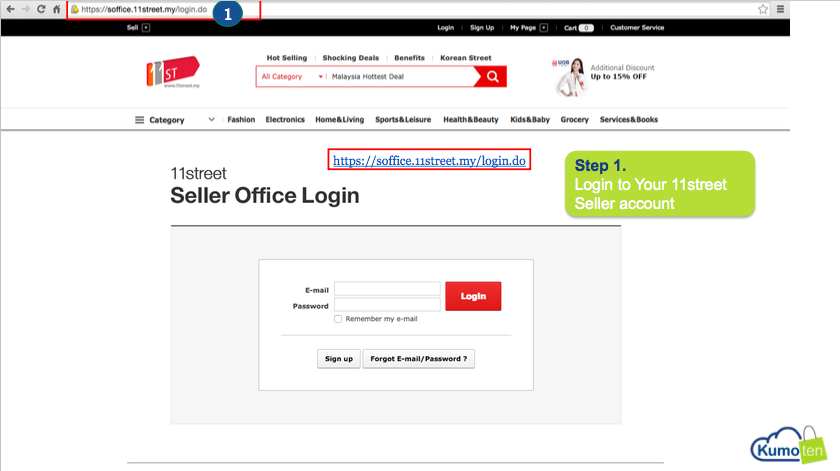Tick Remember my e-mail checkbox
Image resolution: width=840 pixels, height=471 pixels.
tap(338, 319)
